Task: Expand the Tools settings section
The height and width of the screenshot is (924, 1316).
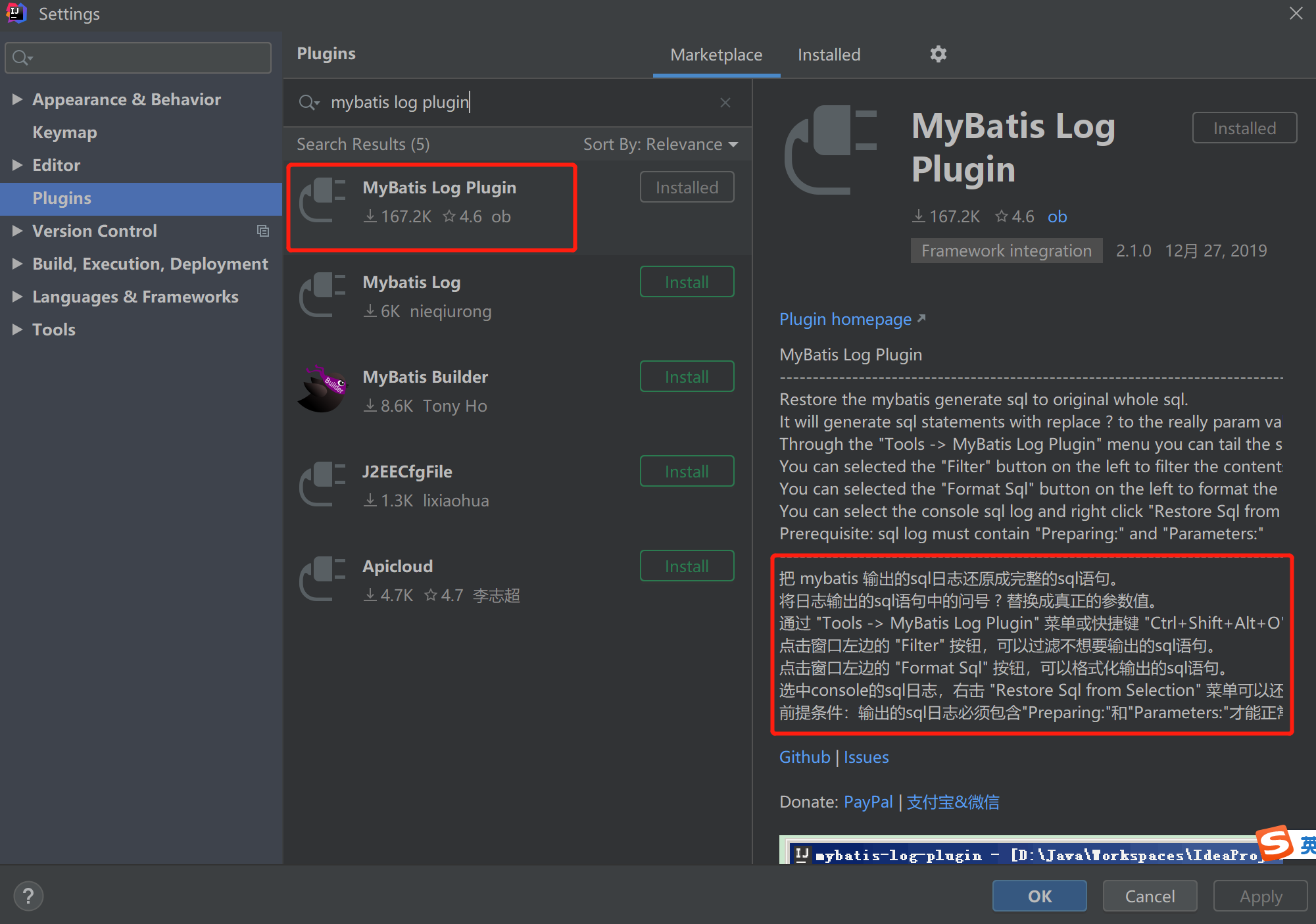Action: tap(17, 329)
